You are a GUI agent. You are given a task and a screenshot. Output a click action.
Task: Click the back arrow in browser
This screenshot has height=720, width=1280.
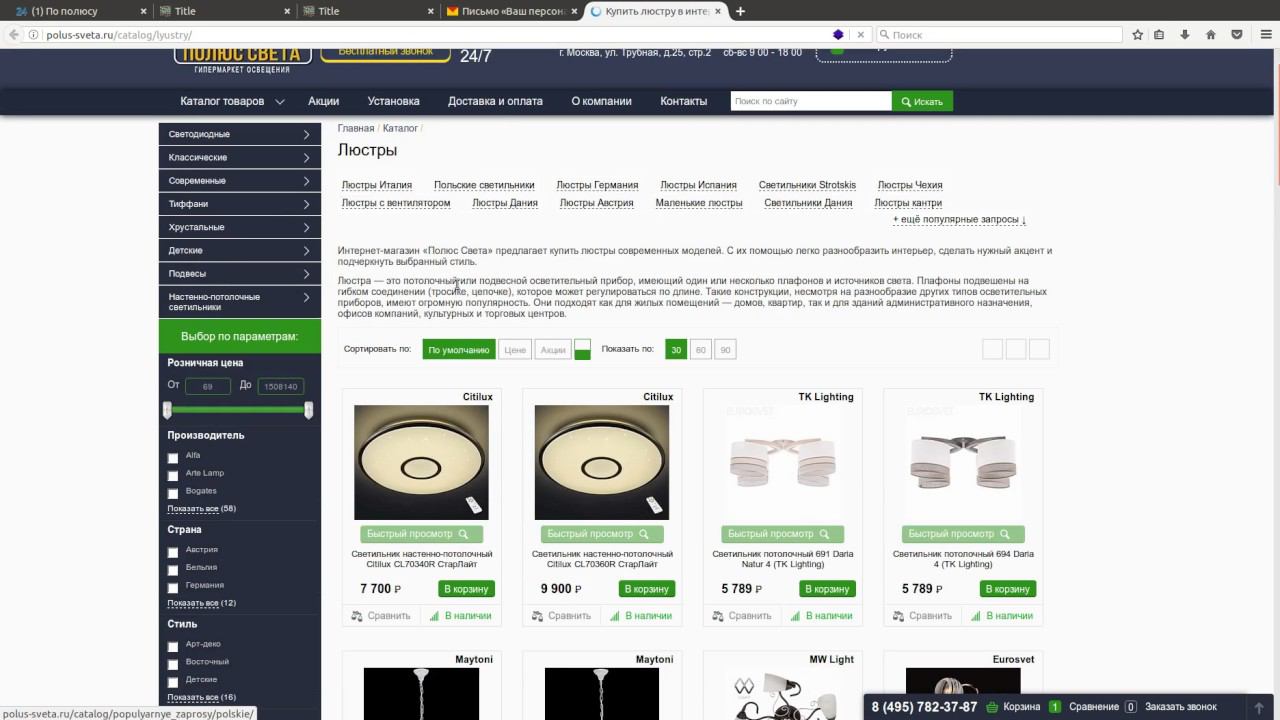[x=13, y=34]
